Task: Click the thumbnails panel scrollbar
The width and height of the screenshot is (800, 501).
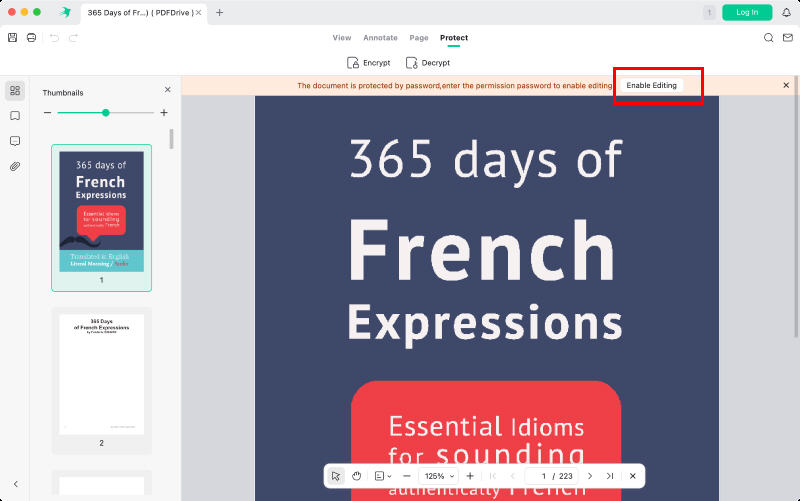Action: pos(171,139)
